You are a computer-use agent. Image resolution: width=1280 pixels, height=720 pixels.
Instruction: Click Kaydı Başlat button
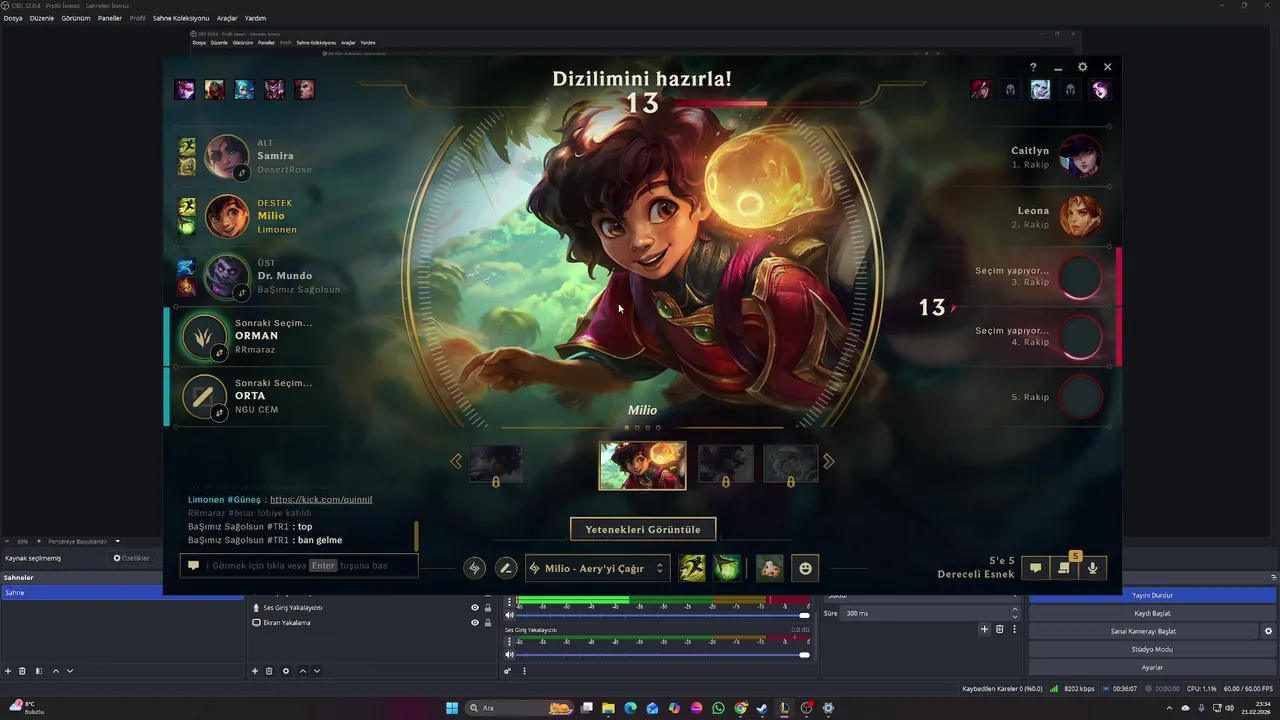pyautogui.click(x=1152, y=613)
